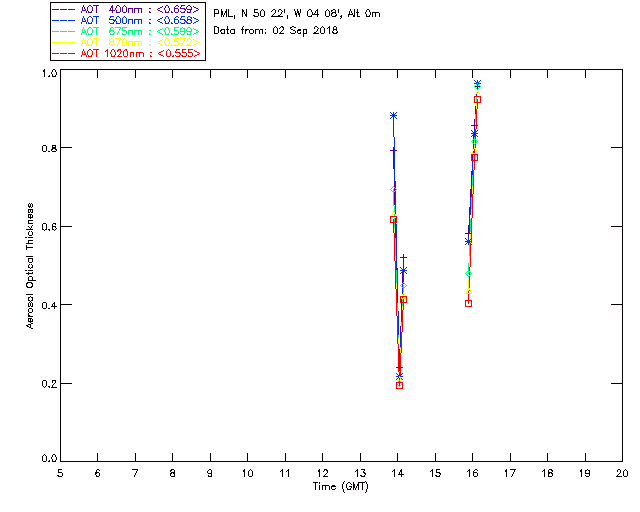Image resolution: width=640 pixels, height=512 pixels.
Task: Click the x-axis tick label 8
Action: 173,473
